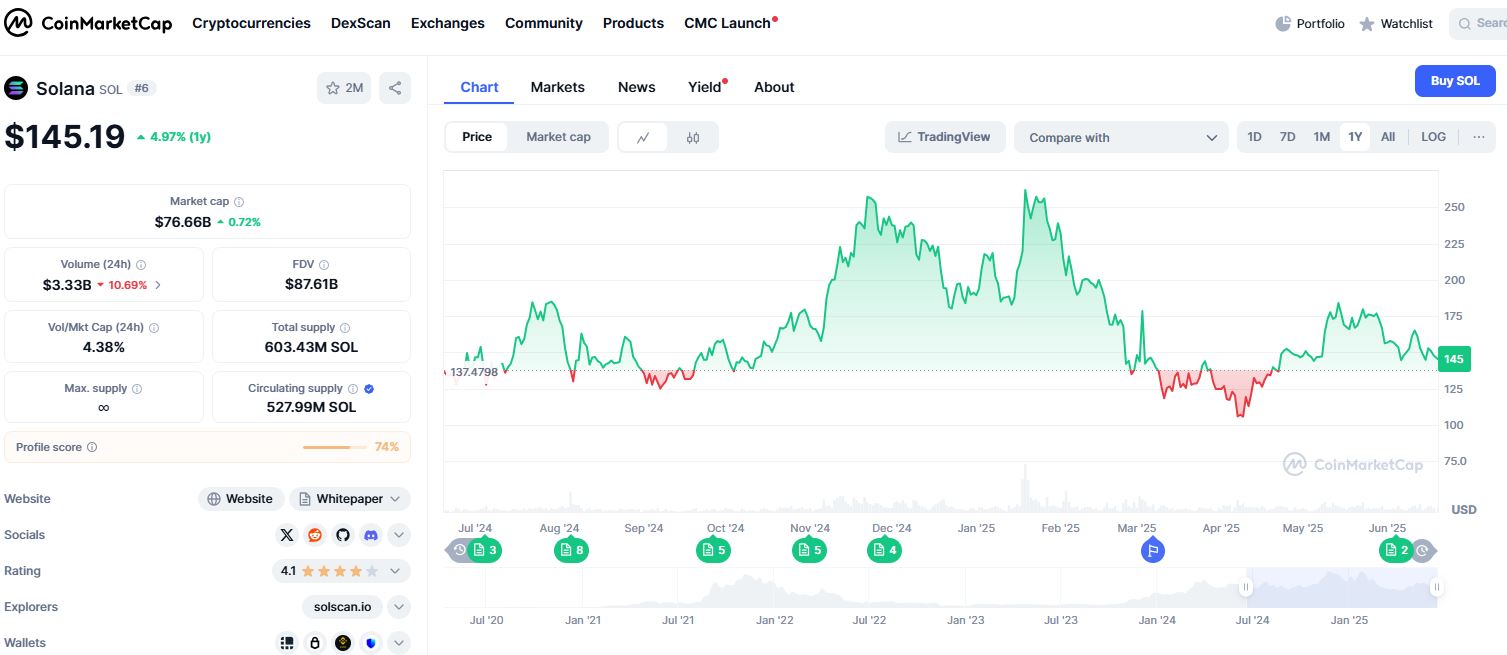The width and height of the screenshot is (1507, 655).
Task: Click the clock icon after marker 2
Action: coord(1423,550)
